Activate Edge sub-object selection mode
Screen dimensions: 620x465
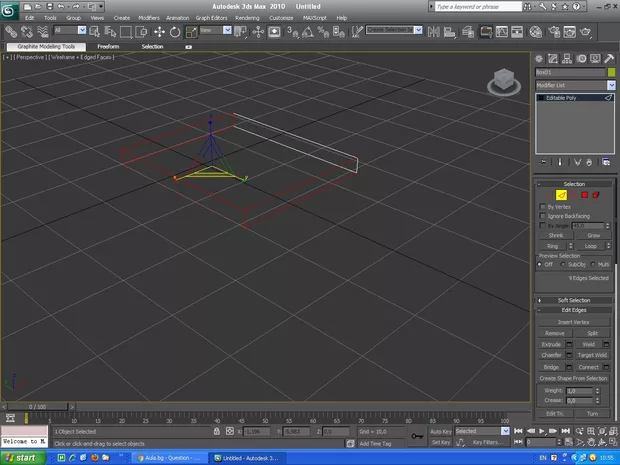561,194
